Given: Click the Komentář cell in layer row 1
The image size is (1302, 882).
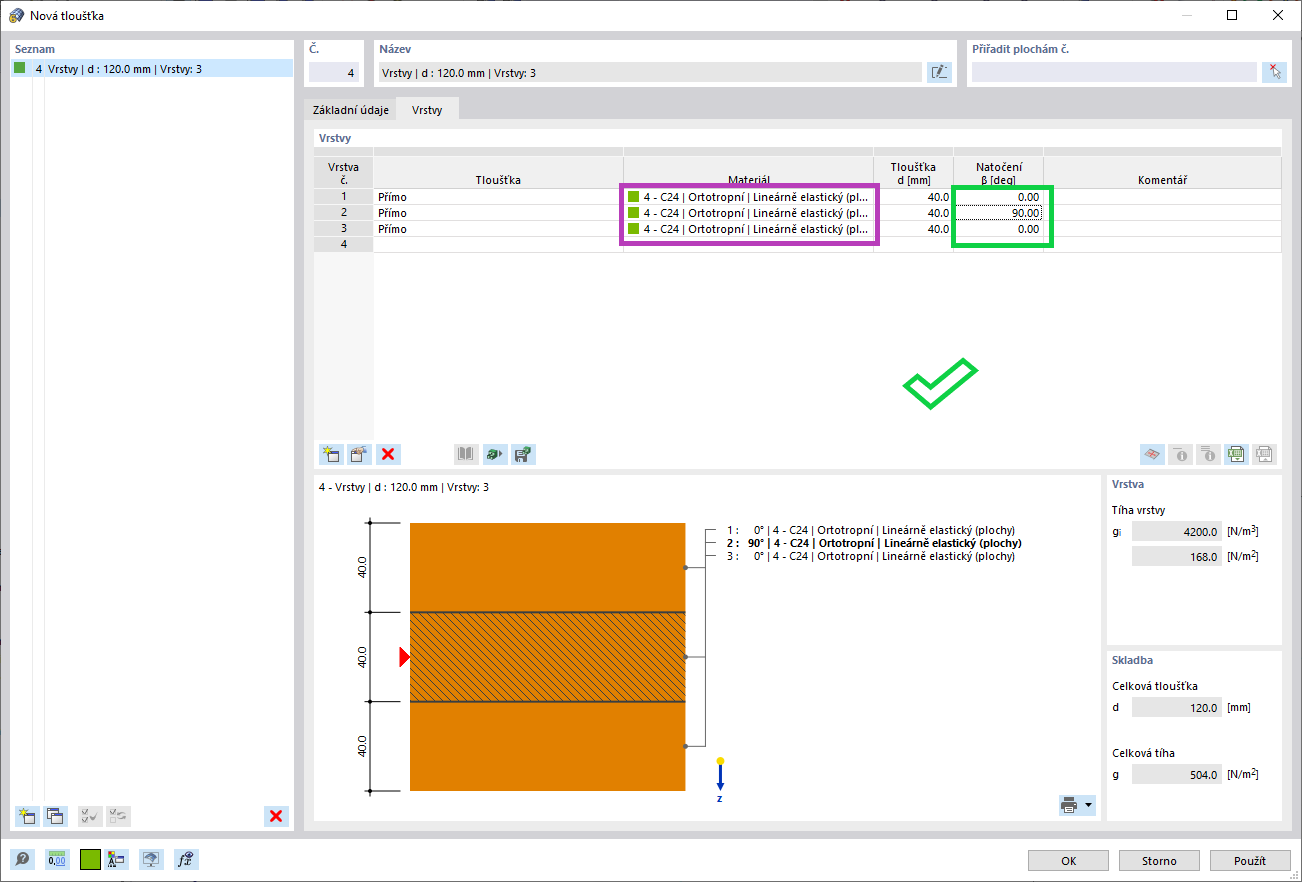Looking at the screenshot, I should pos(1162,197).
